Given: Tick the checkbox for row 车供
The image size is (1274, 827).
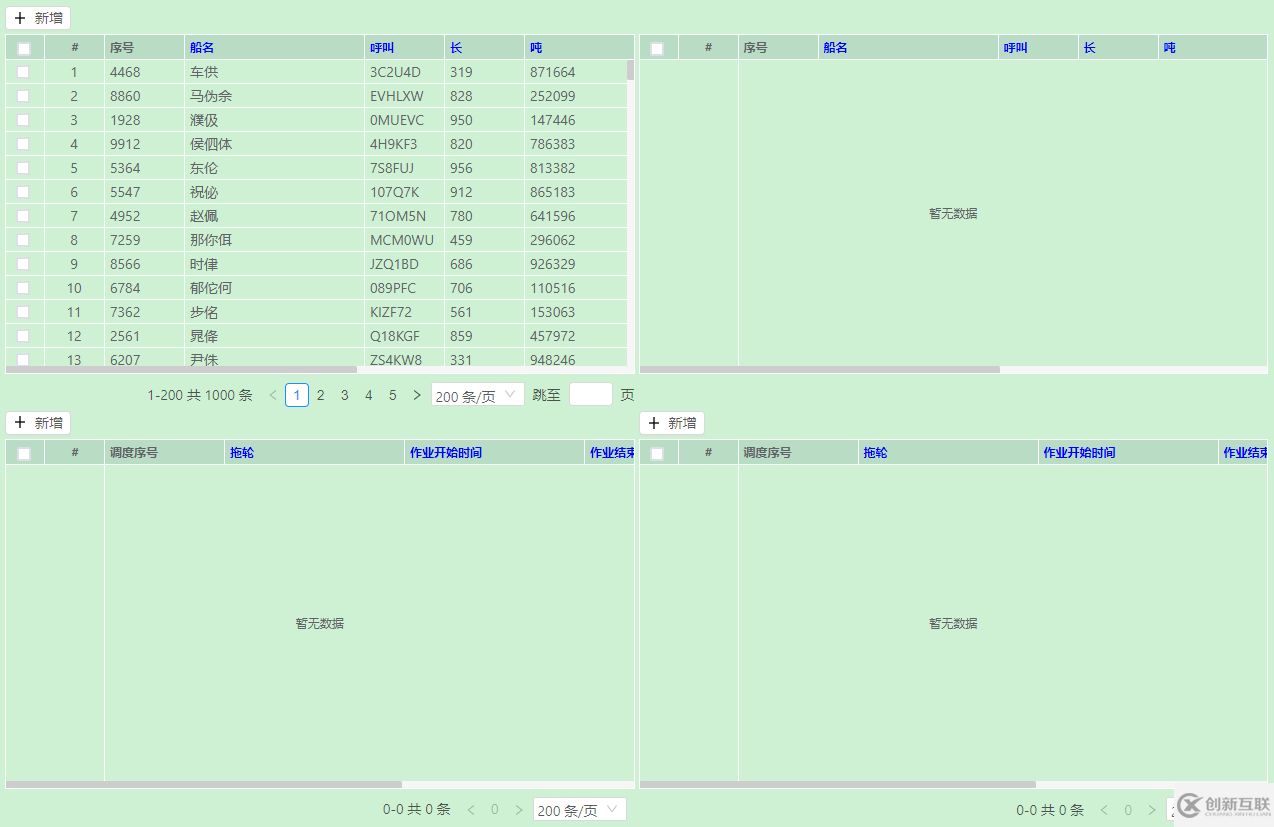Looking at the screenshot, I should pyautogui.click(x=23, y=72).
